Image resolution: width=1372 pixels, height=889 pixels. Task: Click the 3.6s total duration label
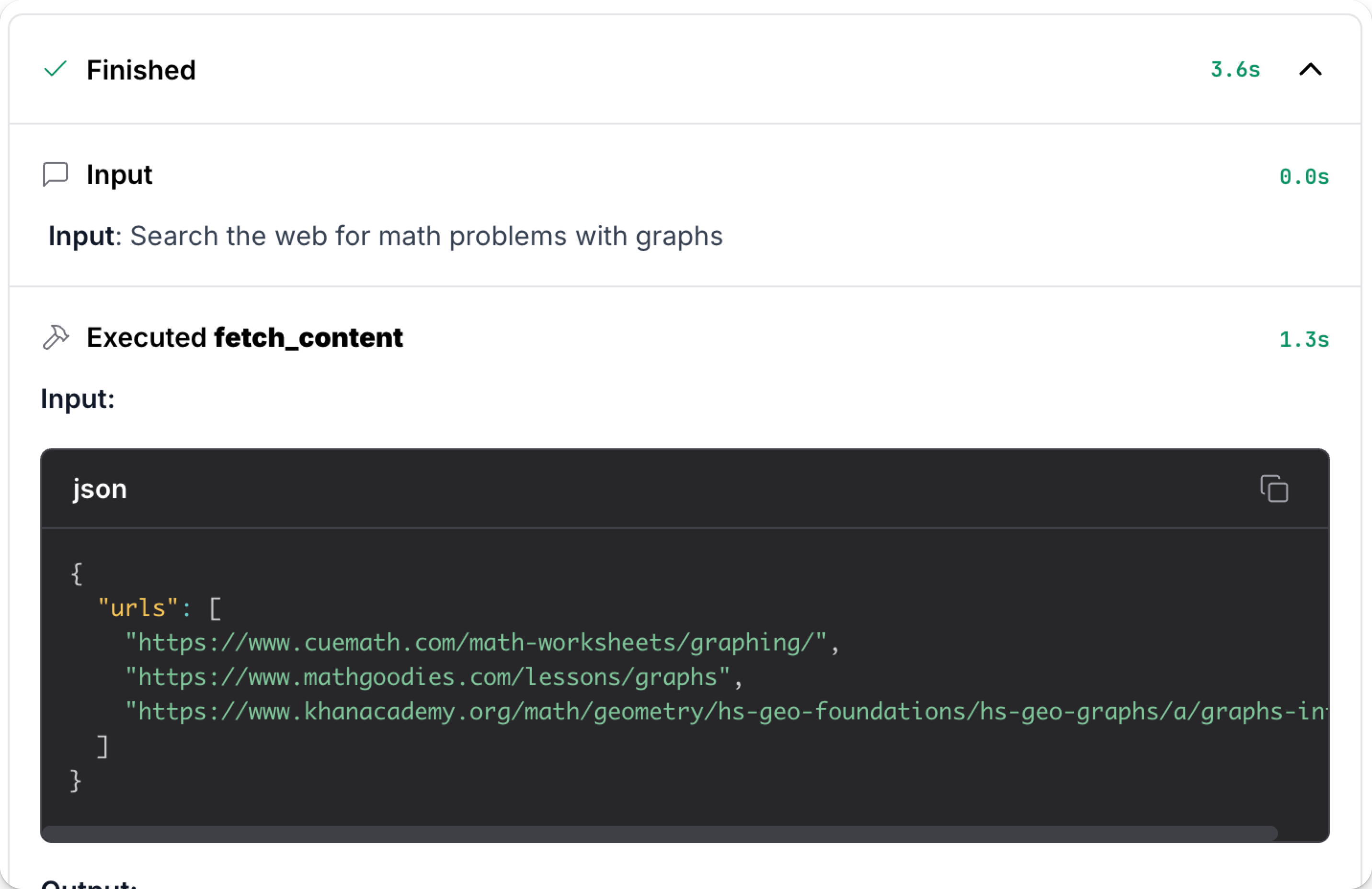pyautogui.click(x=1235, y=70)
